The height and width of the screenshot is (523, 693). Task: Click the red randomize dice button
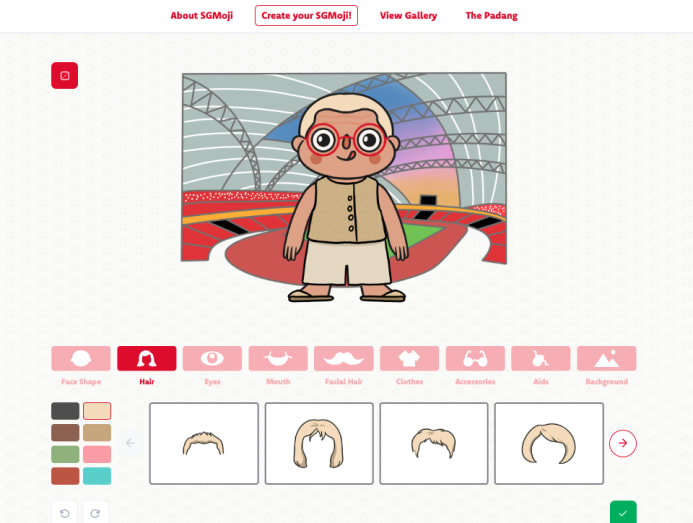coord(65,76)
